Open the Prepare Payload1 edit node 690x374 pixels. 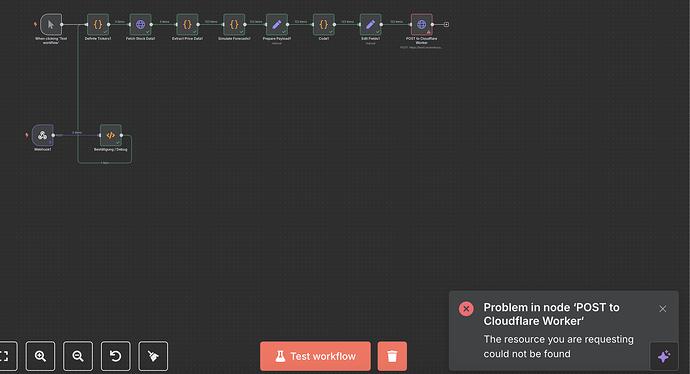click(277, 25)
